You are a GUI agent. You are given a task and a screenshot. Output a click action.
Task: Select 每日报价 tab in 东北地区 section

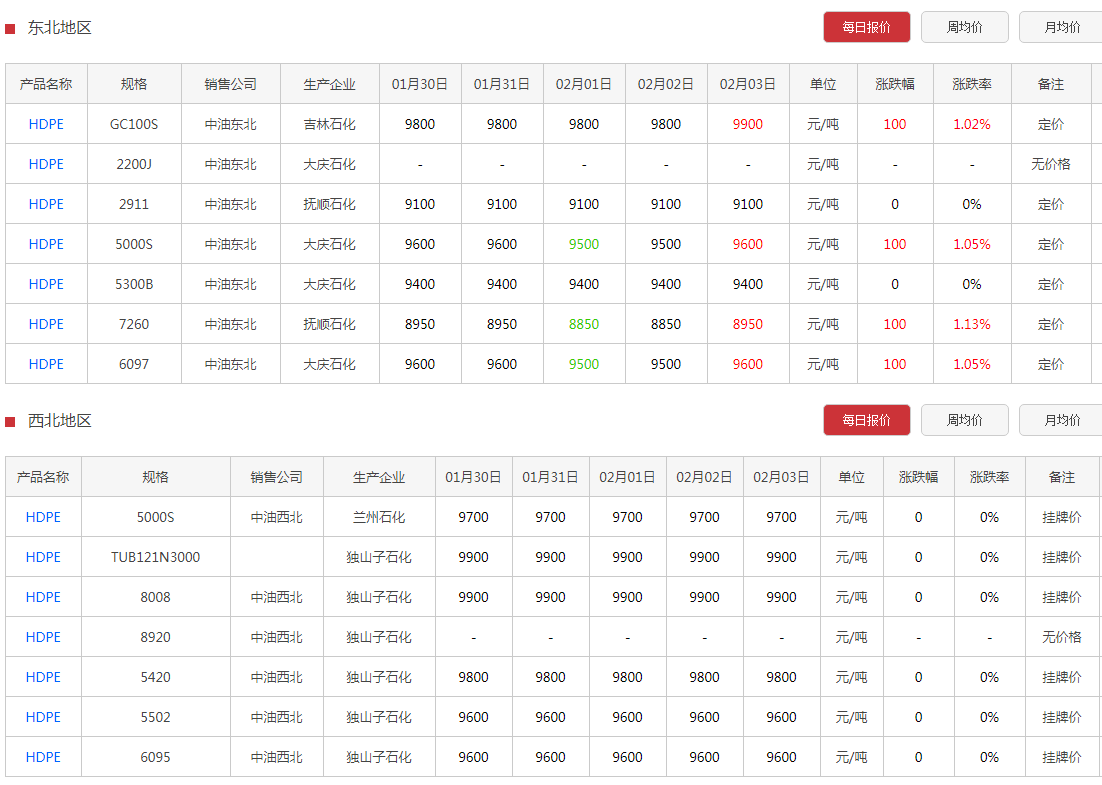(x=867, y=27)
